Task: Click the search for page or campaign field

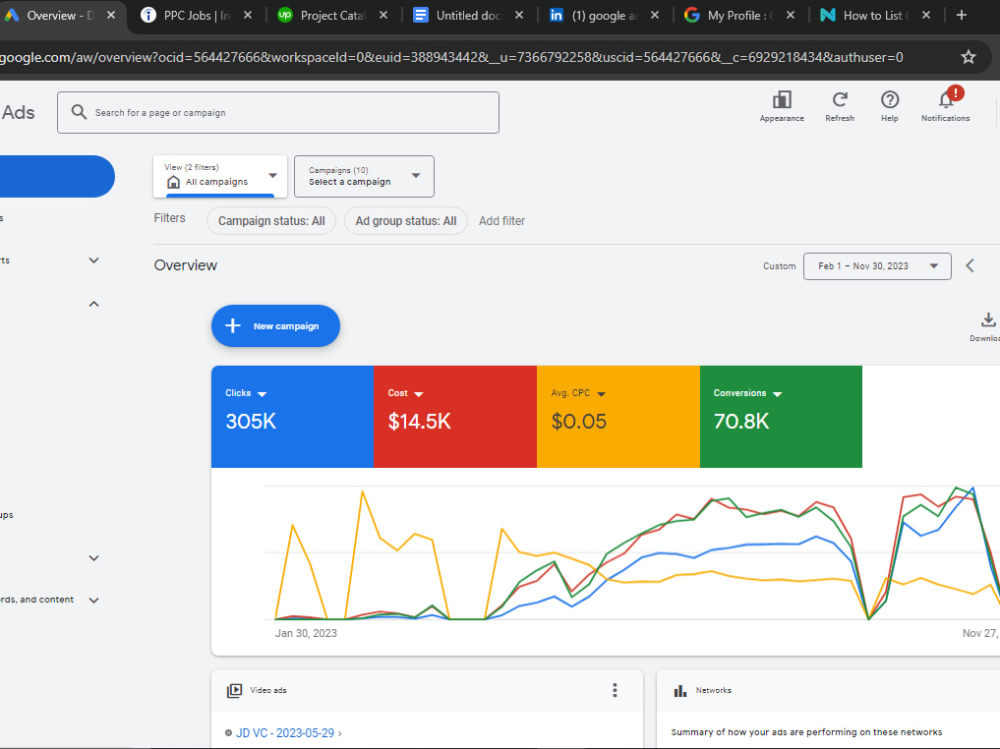Action: click(x=278, y=112)
